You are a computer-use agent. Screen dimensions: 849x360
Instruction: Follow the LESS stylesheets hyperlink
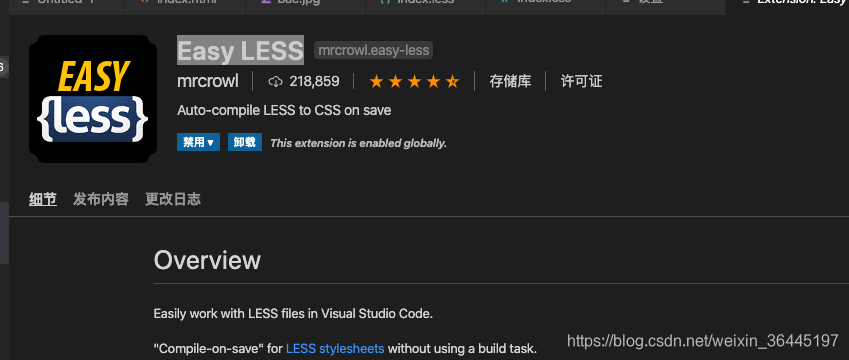pyautogui.click(x=335, y=349)
